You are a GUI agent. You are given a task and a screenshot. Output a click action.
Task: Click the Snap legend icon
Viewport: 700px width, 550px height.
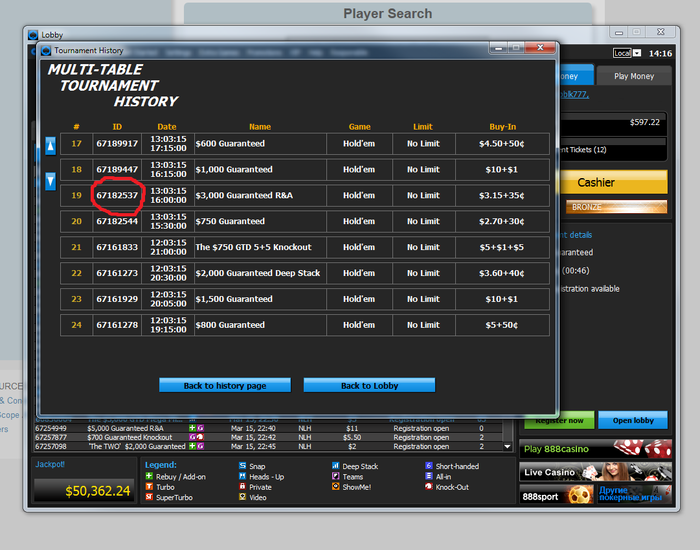[x=242, y=466]
